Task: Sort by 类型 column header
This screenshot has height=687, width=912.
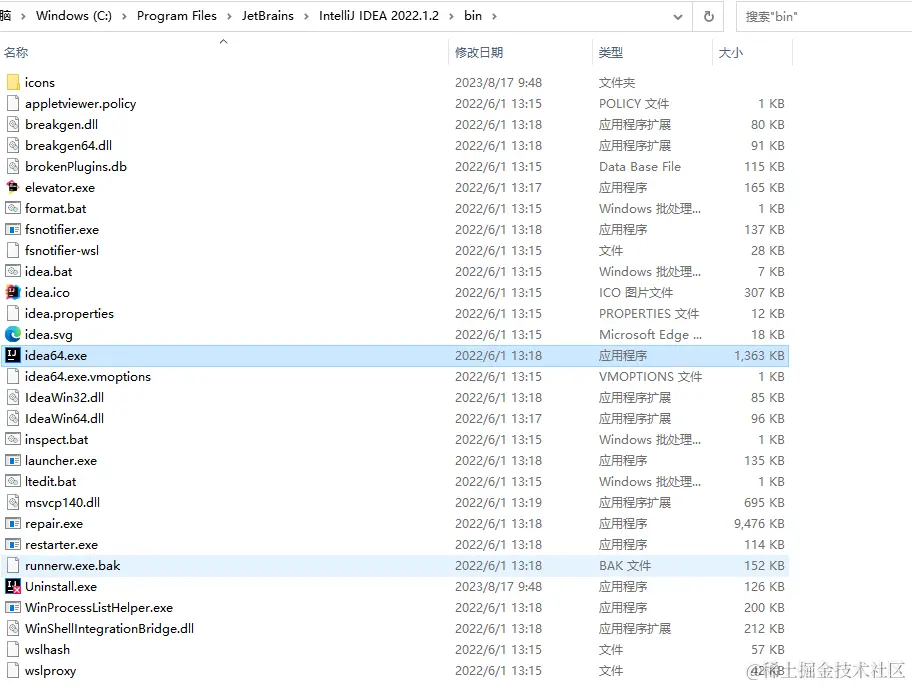Action: coord(611,52)
